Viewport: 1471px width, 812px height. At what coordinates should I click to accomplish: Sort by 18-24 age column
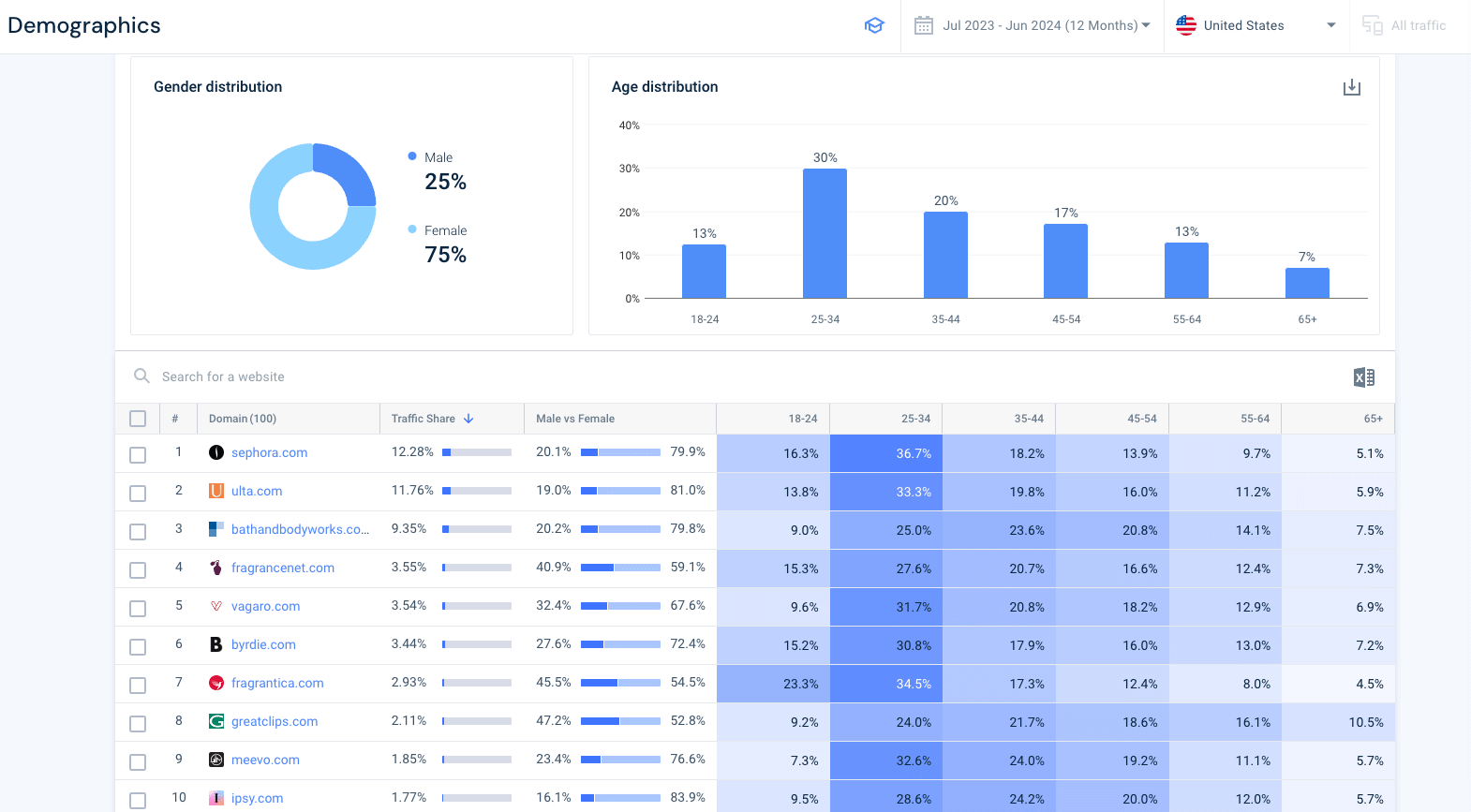803,419
